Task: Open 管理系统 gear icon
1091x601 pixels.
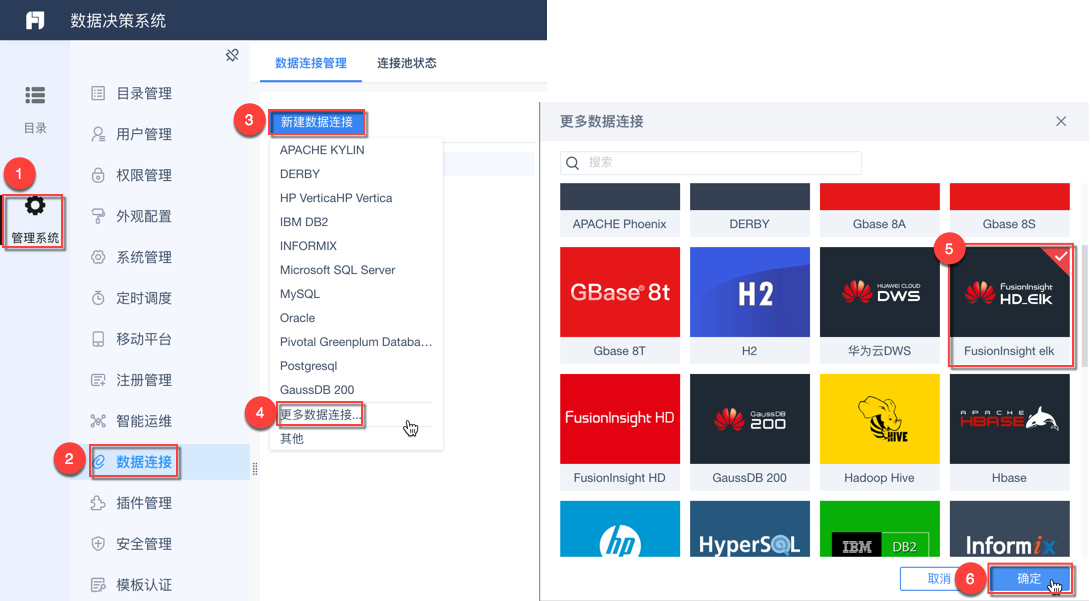Action: 35,206
